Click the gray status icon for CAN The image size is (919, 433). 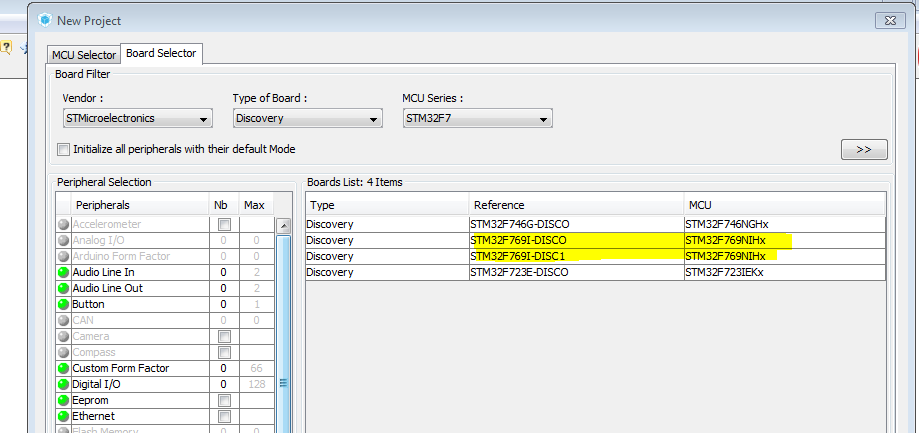(63, 321)
